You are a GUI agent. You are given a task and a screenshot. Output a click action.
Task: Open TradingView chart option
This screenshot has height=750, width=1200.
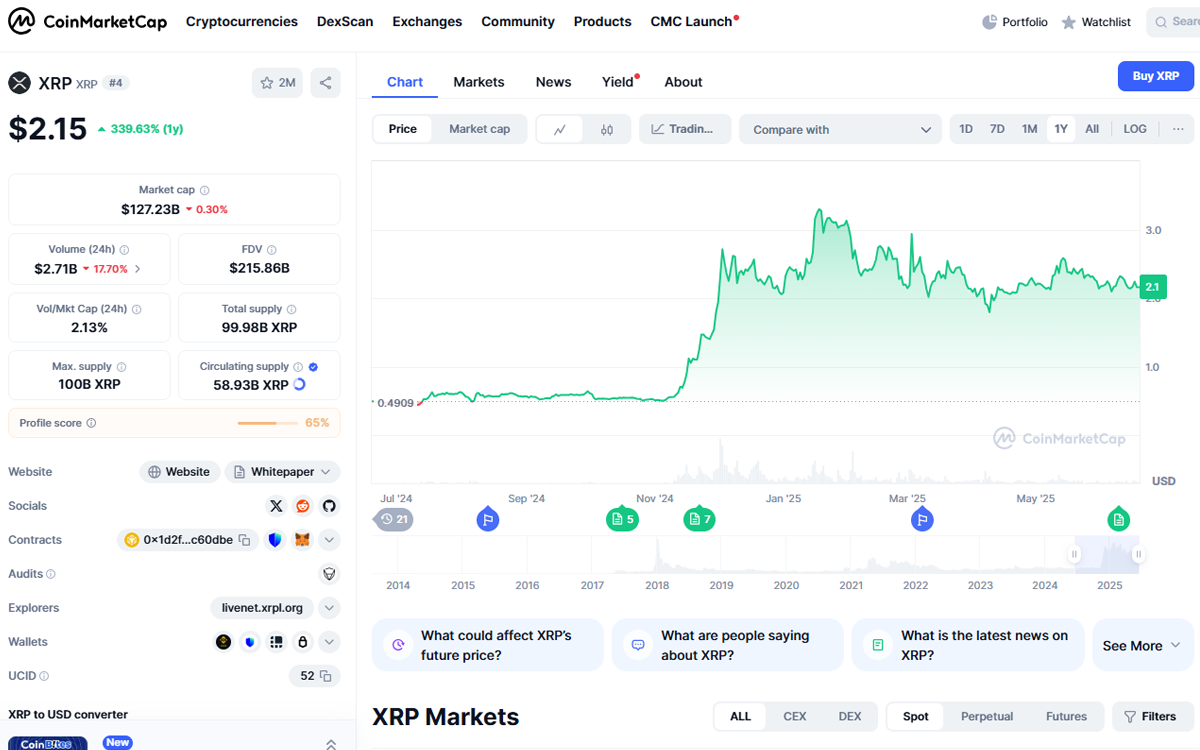pos(685,129)
